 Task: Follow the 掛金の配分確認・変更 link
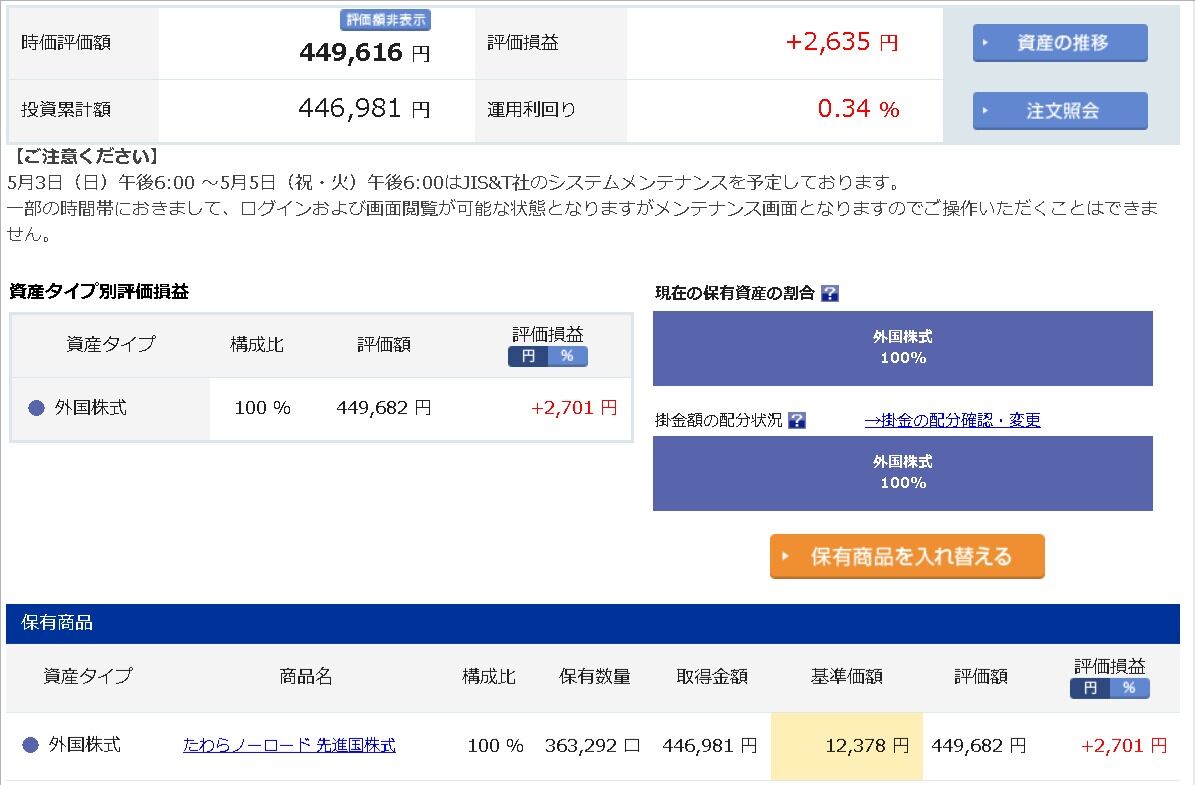click(952, 420)
